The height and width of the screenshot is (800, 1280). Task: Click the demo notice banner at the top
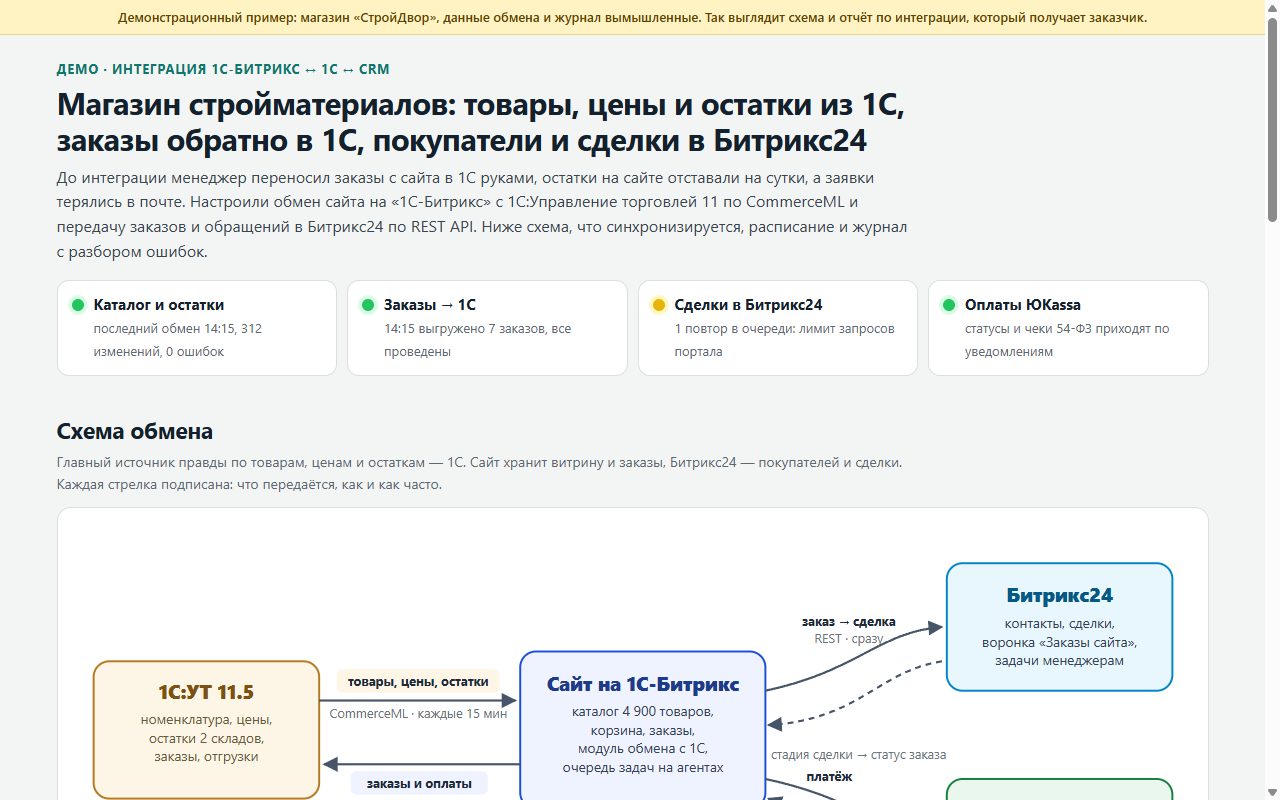pyautogui.click(x=633, y=17)
